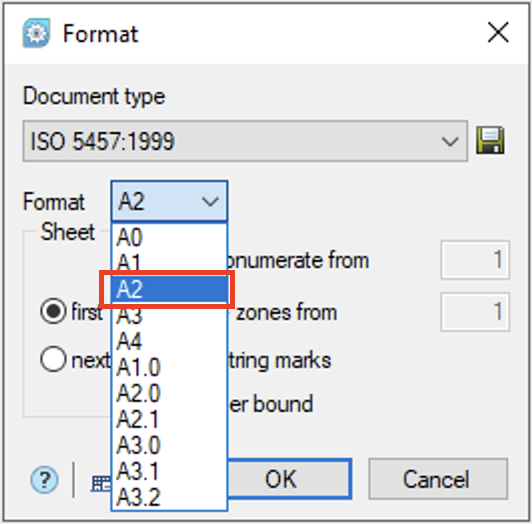Click the zones from number field

[x=475, y=312]
